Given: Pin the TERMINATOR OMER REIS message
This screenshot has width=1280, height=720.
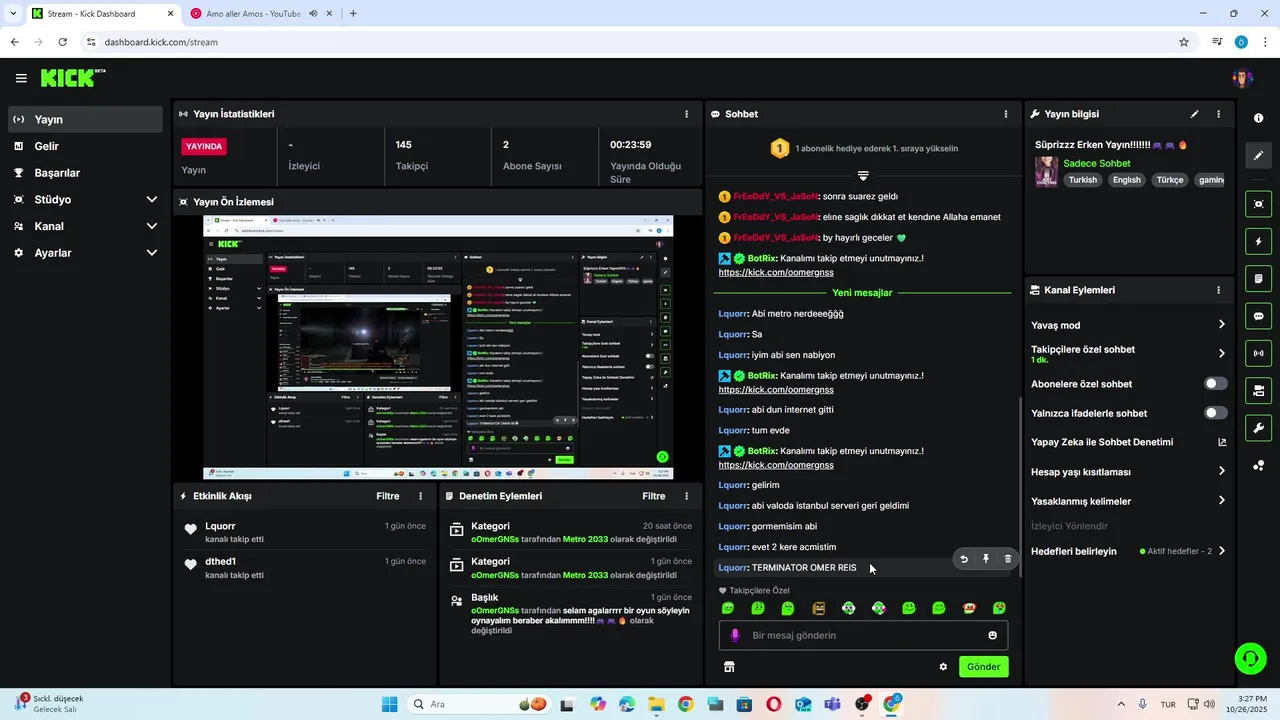Looking at the screenshot, I should [x=986, y=559].
